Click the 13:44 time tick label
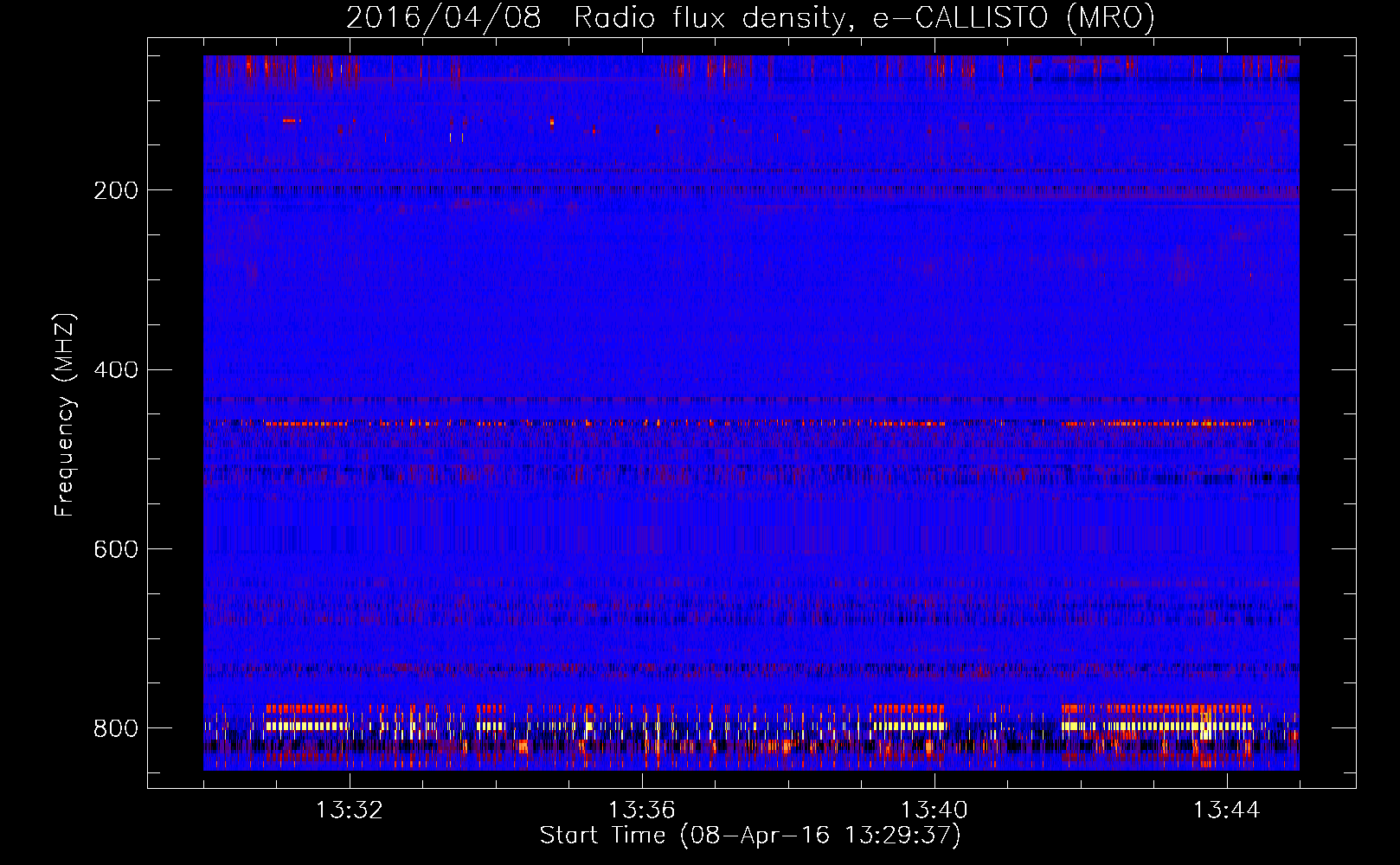The width and height of the screenshot is (1400, 865). click(1227, 811)
